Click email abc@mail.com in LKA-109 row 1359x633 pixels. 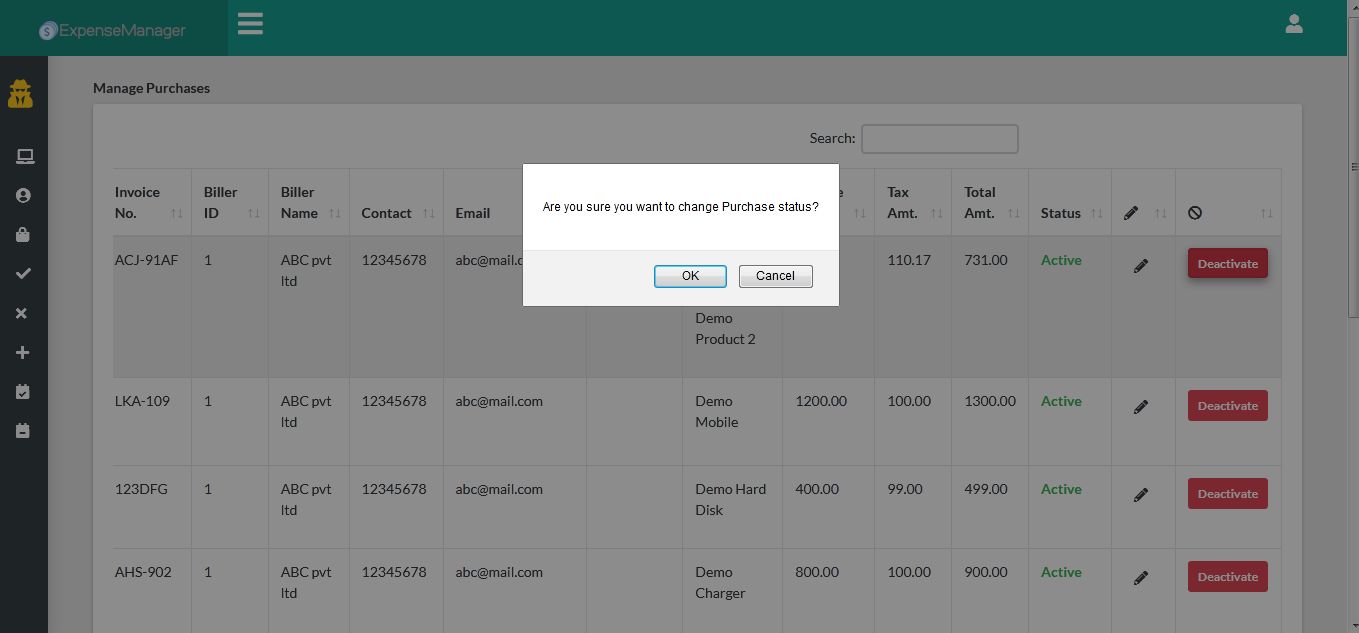pyautogui.click(x=499, y=401)
